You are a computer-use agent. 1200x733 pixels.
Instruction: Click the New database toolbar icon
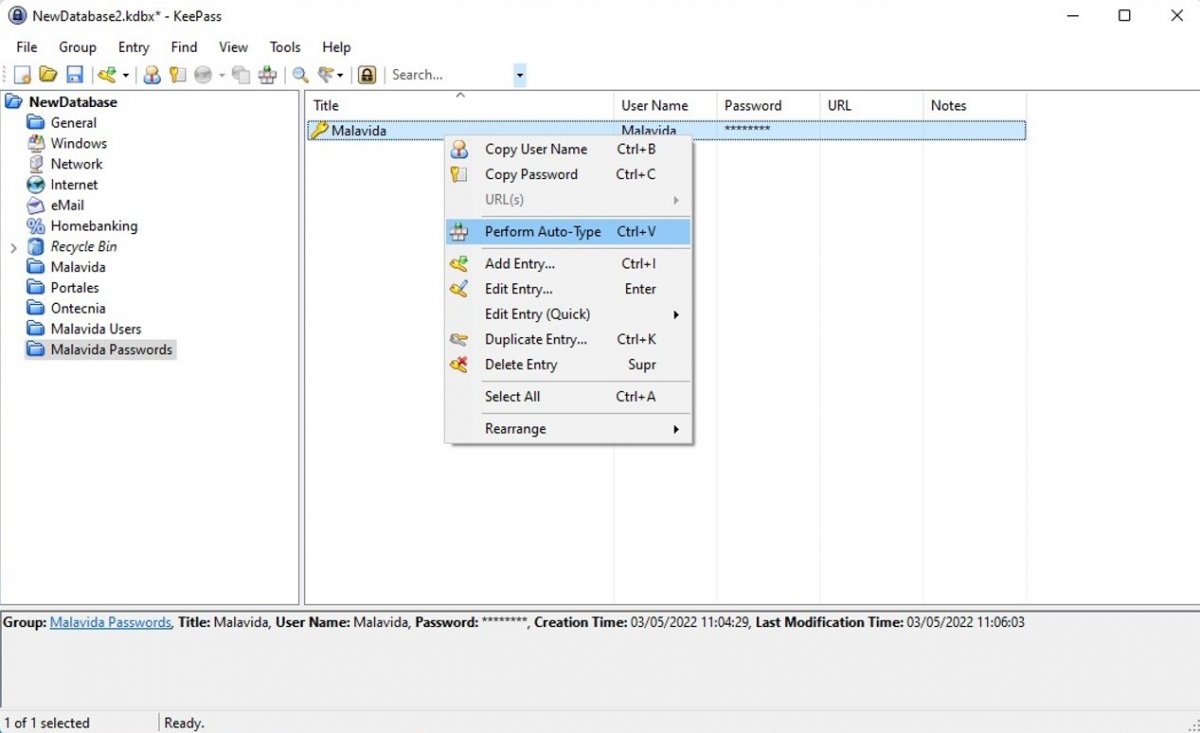pyautogui.click(x=22, y=75)
